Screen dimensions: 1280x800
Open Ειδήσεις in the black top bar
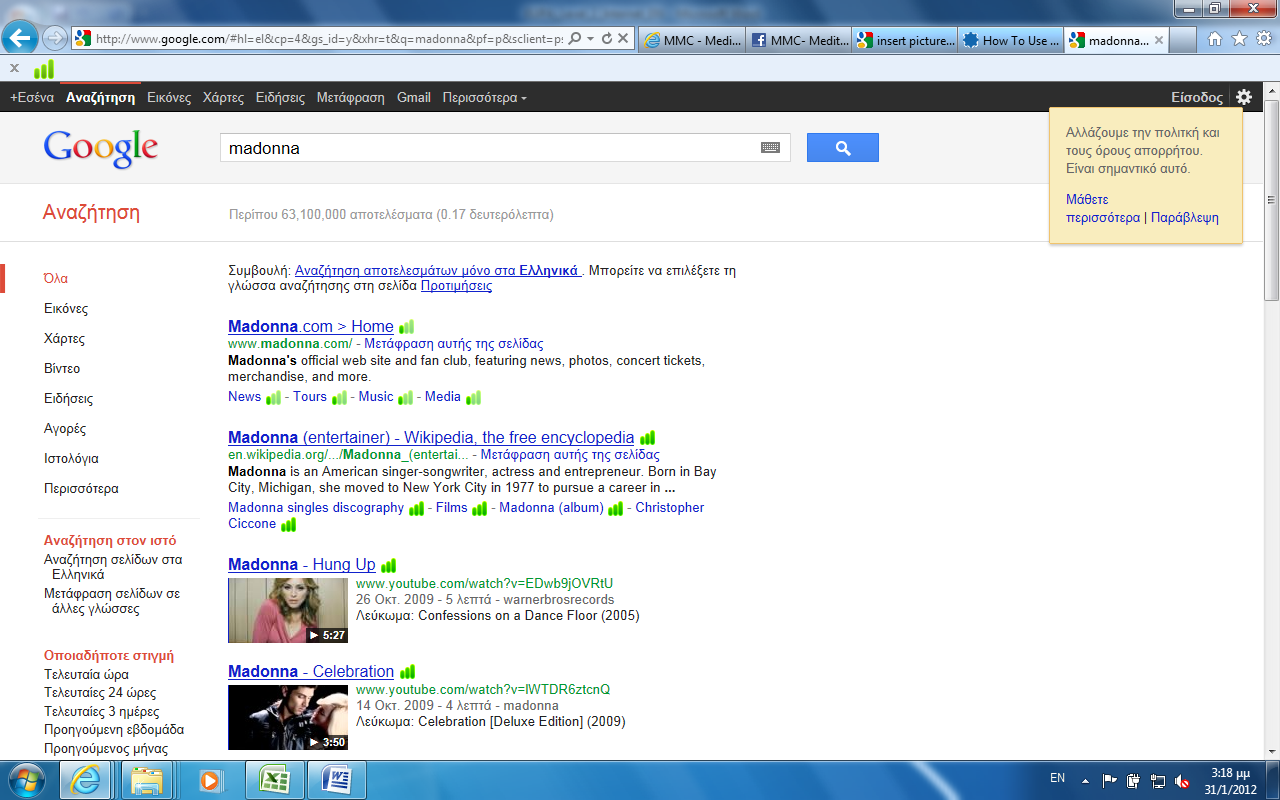(x=280, y=98)
